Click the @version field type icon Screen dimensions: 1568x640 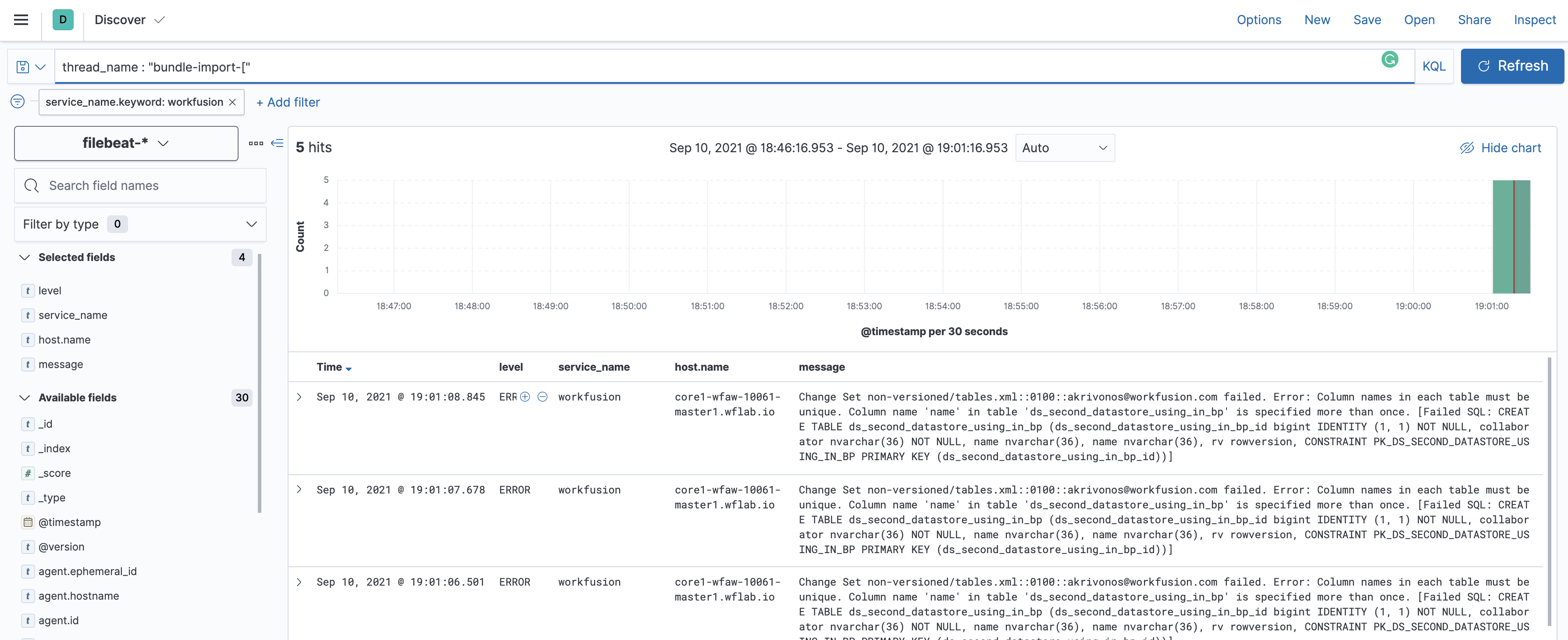coord(28,547)
